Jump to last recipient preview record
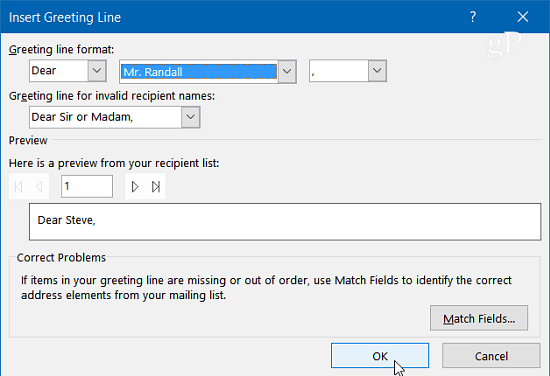Viewport: 550px width, 376px height. tap(156, 187)
